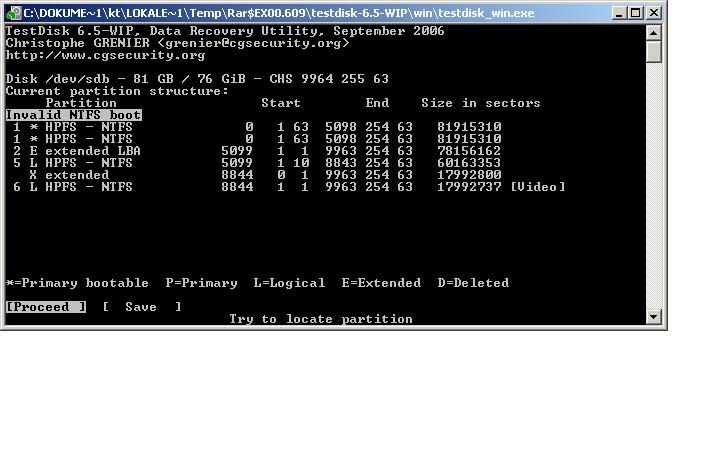
Task: Click the sector size value 60163353
Action: [469, 163]
